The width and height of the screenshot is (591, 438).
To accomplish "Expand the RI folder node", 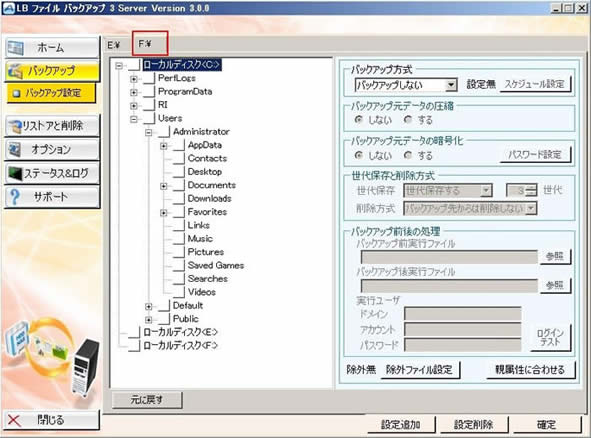I will tap(133, 106).
